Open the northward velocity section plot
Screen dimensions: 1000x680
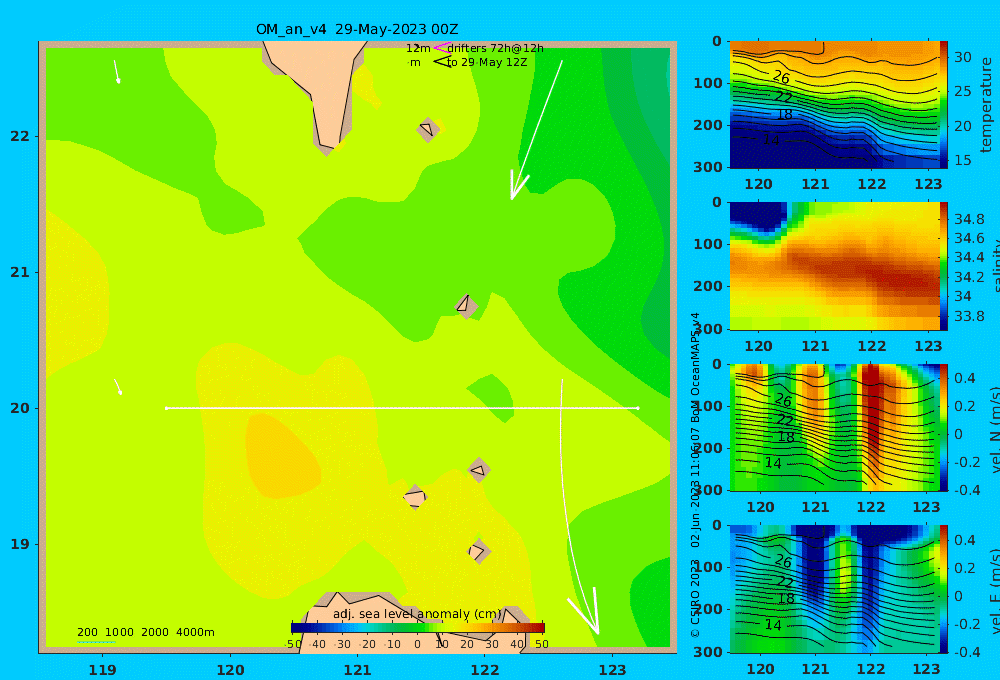click(x=835, y=427)
